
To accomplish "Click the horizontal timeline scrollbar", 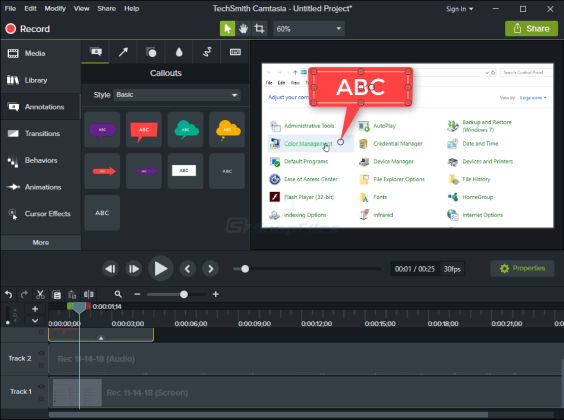I will coord(268,415).
